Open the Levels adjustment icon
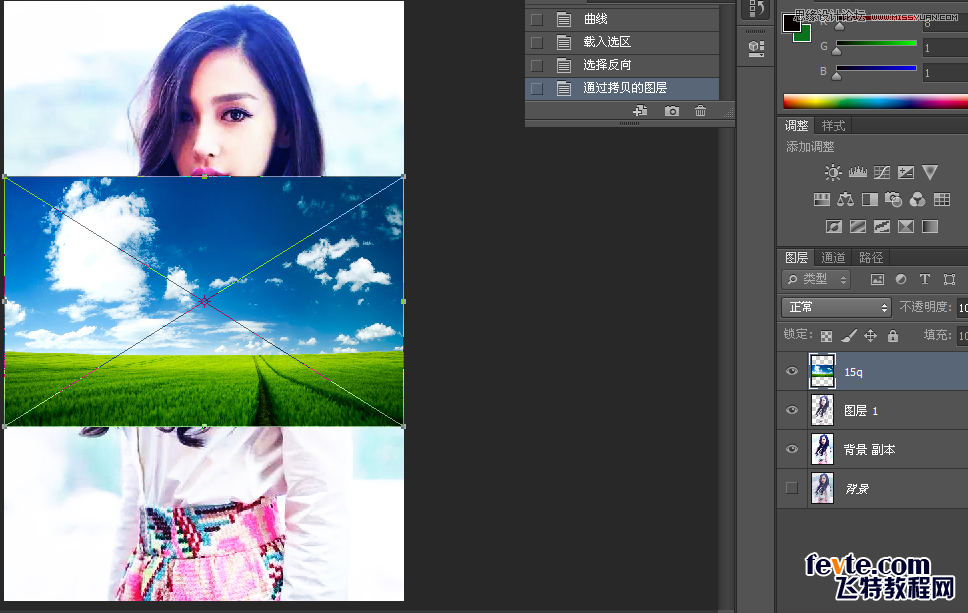968x613 pixels. point(857,172)
